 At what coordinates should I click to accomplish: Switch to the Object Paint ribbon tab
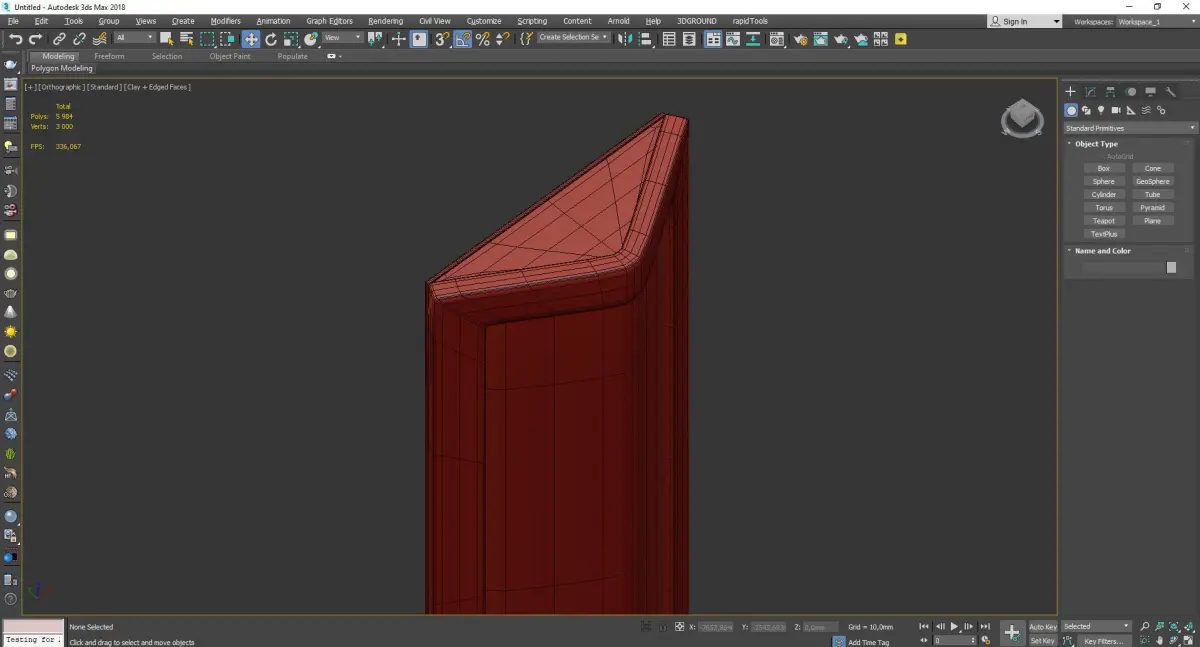coord(228,56)
